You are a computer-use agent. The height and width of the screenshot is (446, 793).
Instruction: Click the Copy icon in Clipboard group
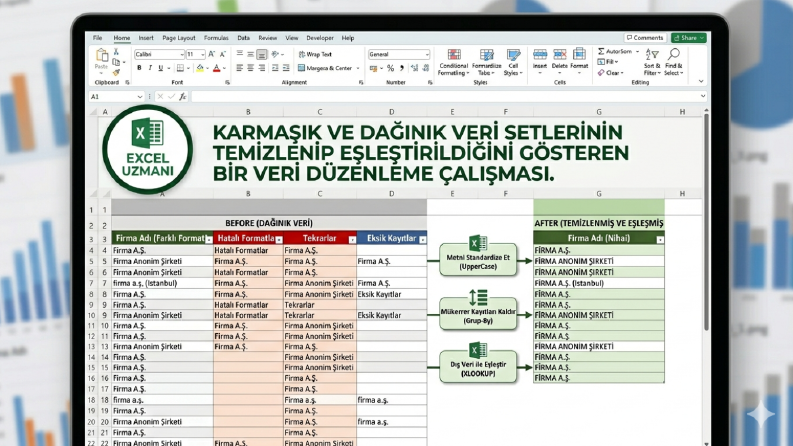pos(116,62)
